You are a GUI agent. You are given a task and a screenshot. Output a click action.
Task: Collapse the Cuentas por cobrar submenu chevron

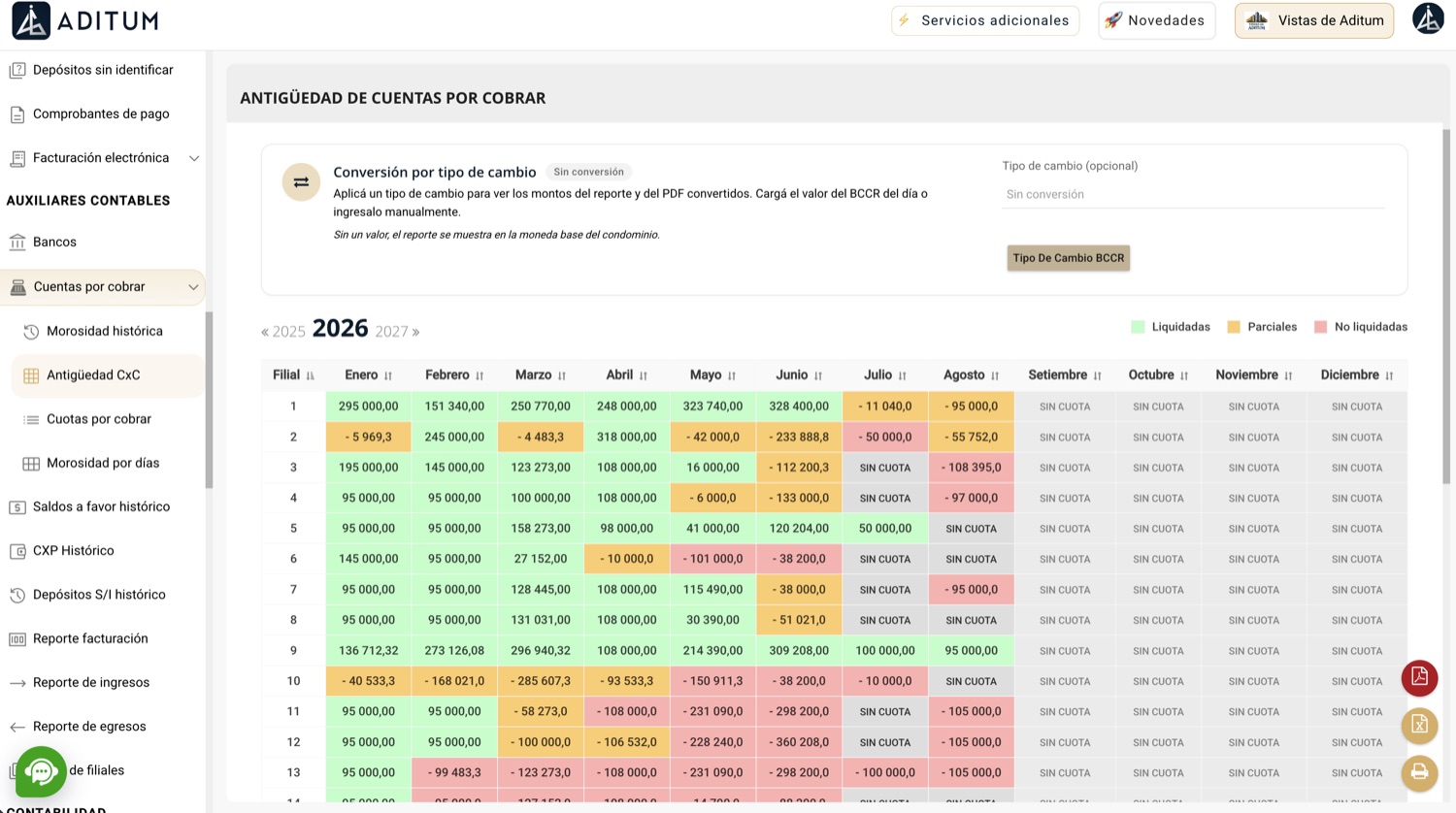pos(193,287)
